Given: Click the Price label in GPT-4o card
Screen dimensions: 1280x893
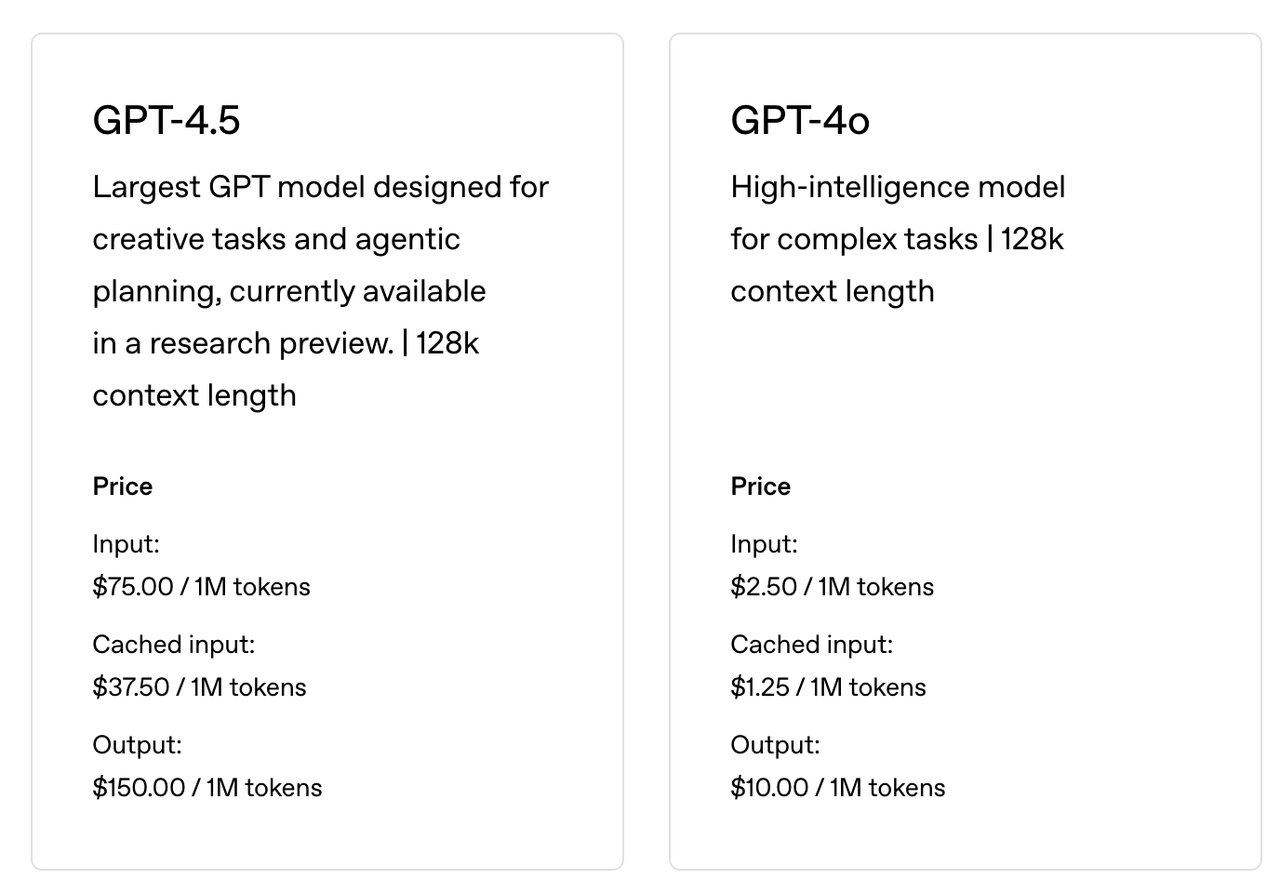Looking at the screenshot, I should [x=760, y=487].
